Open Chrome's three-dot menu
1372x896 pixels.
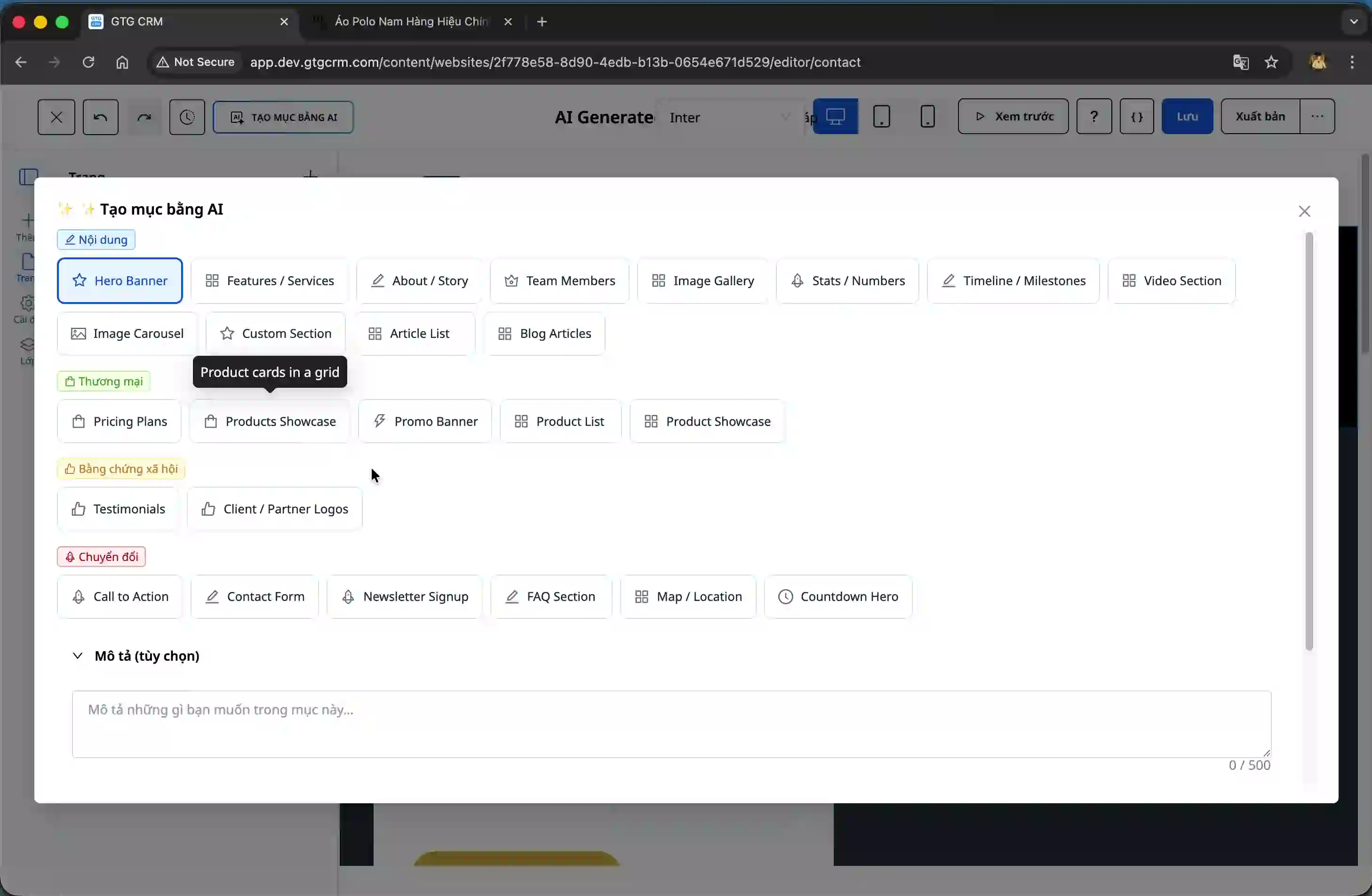point(1352,62)
